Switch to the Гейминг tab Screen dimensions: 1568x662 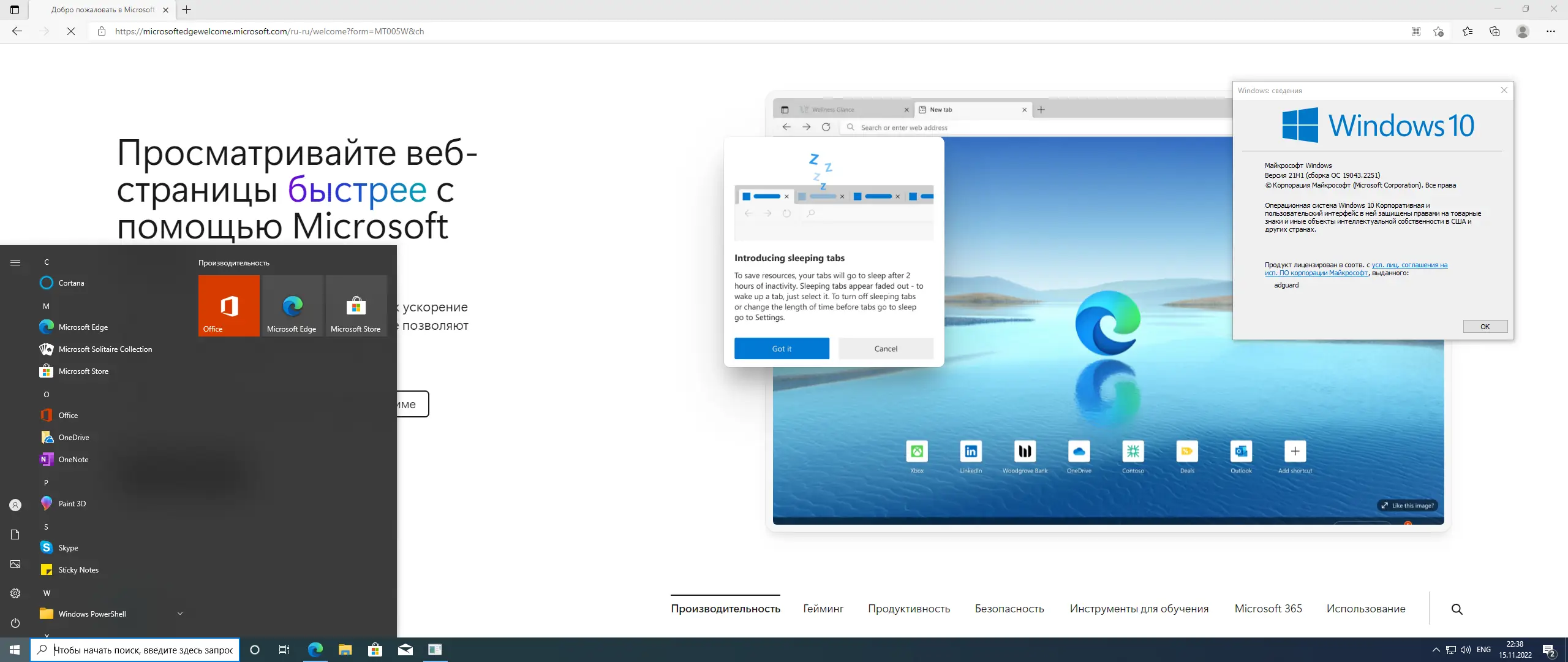(x=823, y=609)
